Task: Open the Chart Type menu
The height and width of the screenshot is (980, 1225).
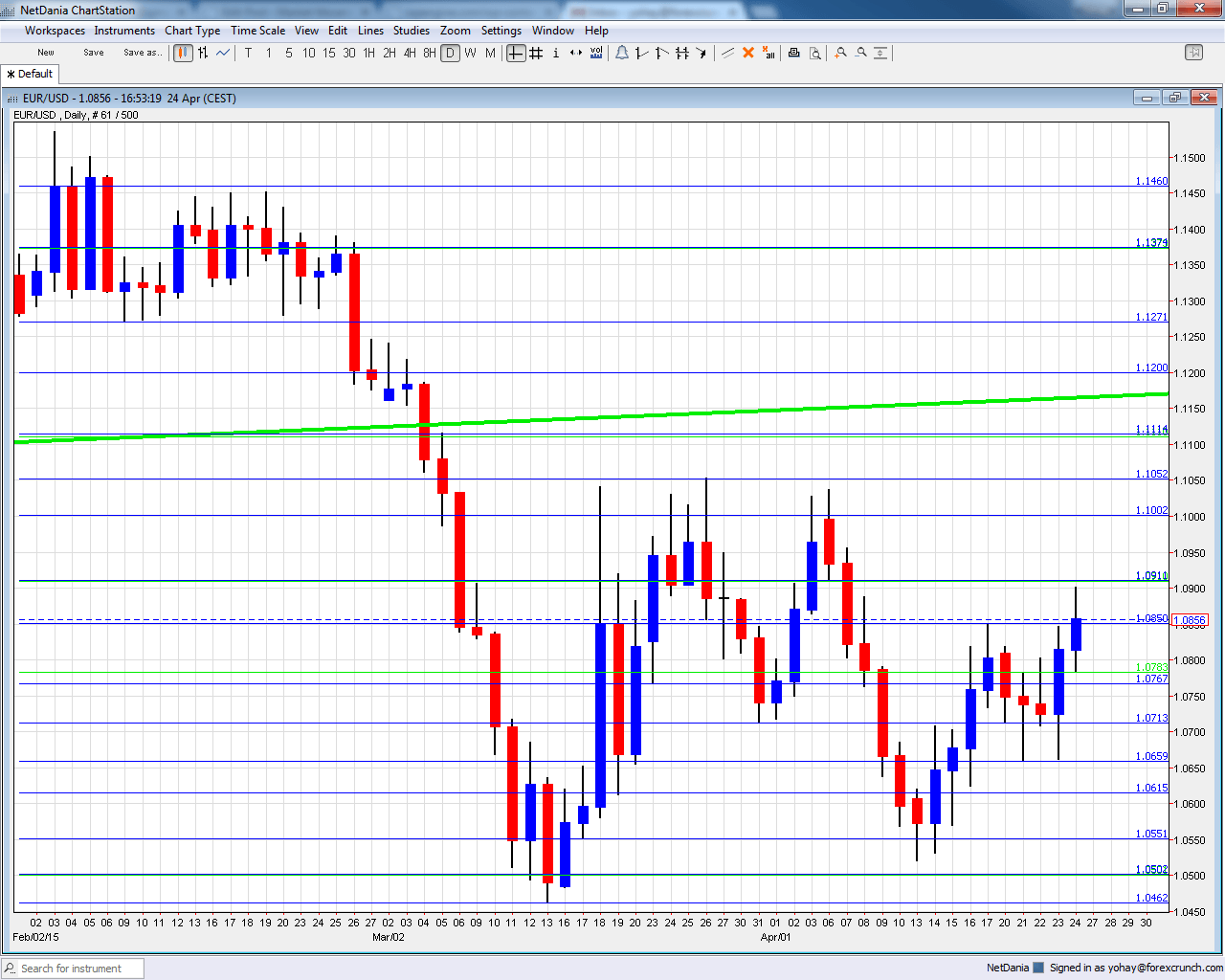Action: [192, 31]
